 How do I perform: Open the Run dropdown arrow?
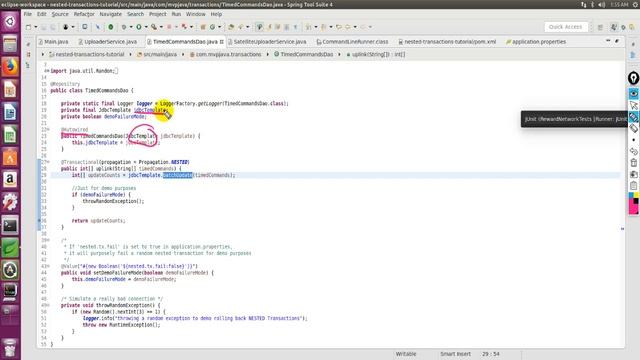point(146,27)
